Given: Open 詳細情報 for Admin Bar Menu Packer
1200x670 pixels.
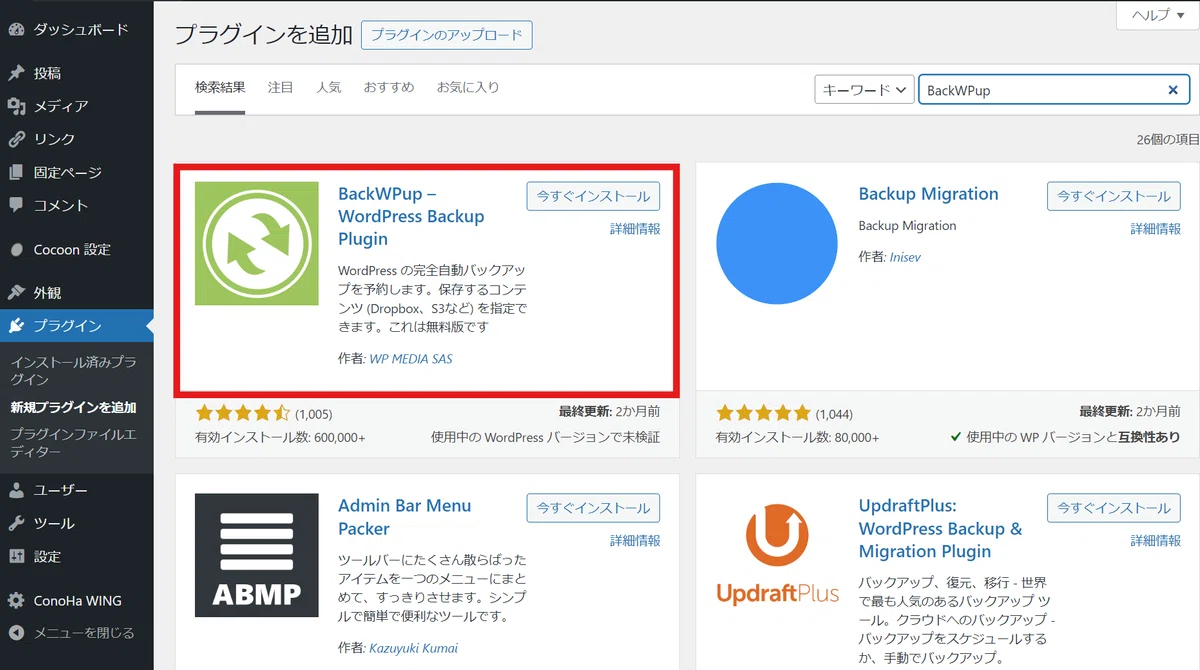Looking at the screenshot, I should [635, 541].
